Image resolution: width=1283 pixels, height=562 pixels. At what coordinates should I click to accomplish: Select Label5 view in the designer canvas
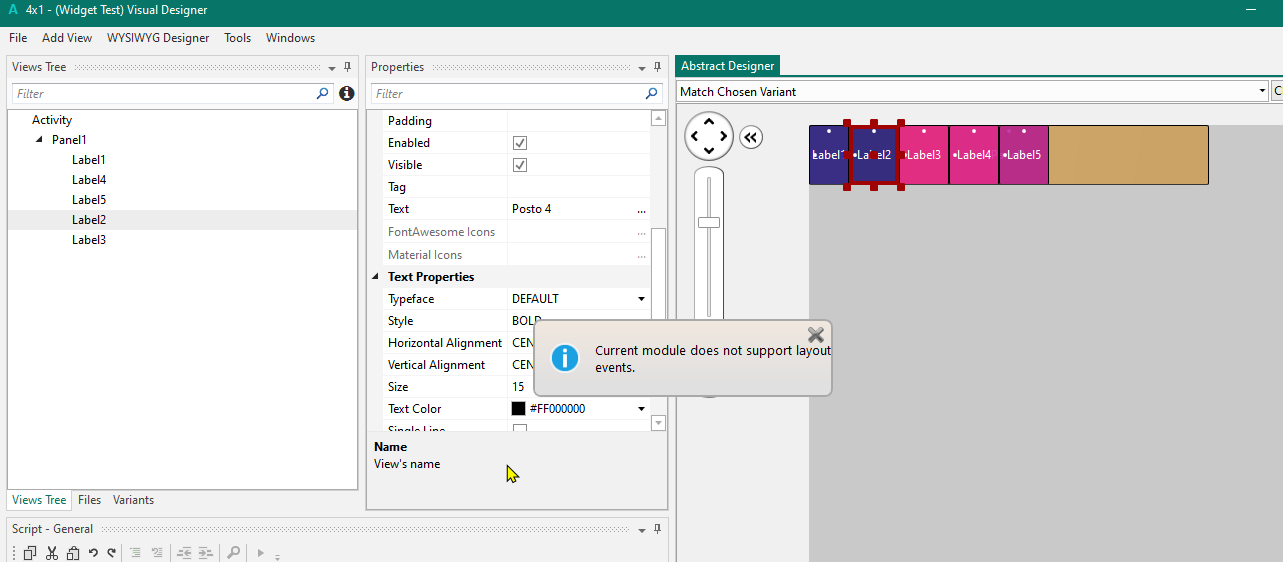1024,155
